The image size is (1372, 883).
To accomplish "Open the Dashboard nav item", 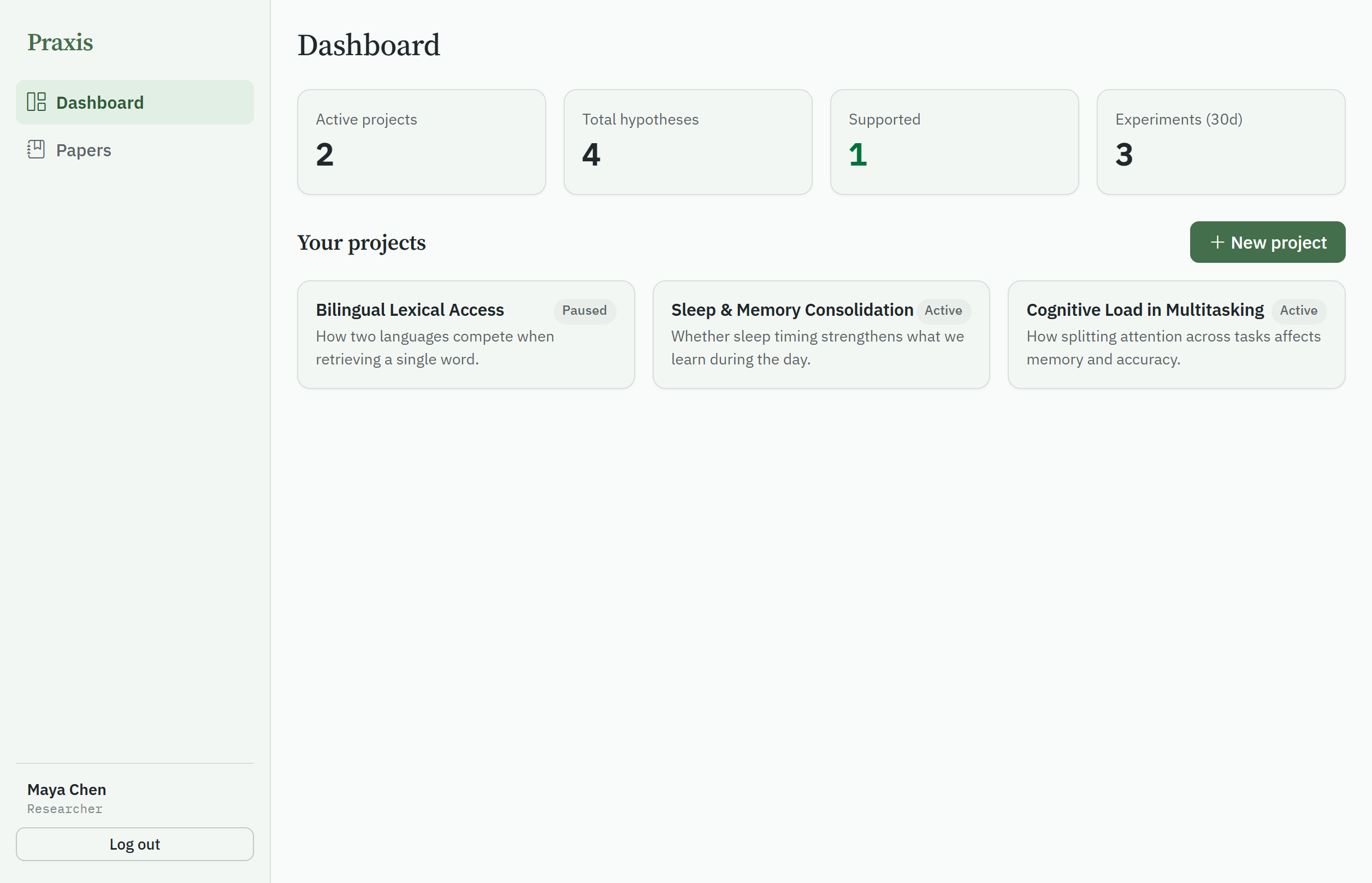I will pos(135,102).
